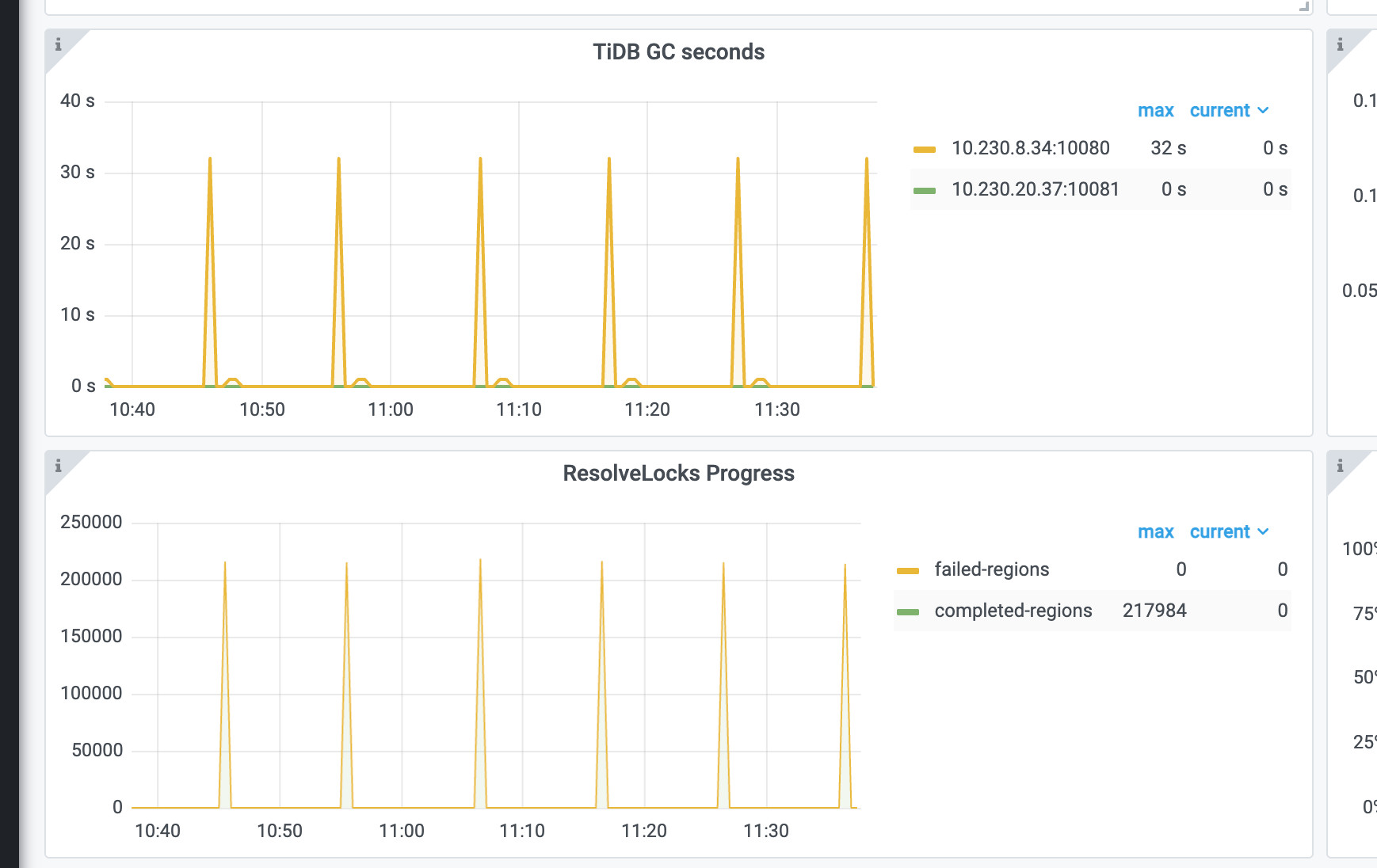Click info icon on partially visible right panel beside ResolveLocks Progress
The image size is (1377, 868).
point(1340,466)
